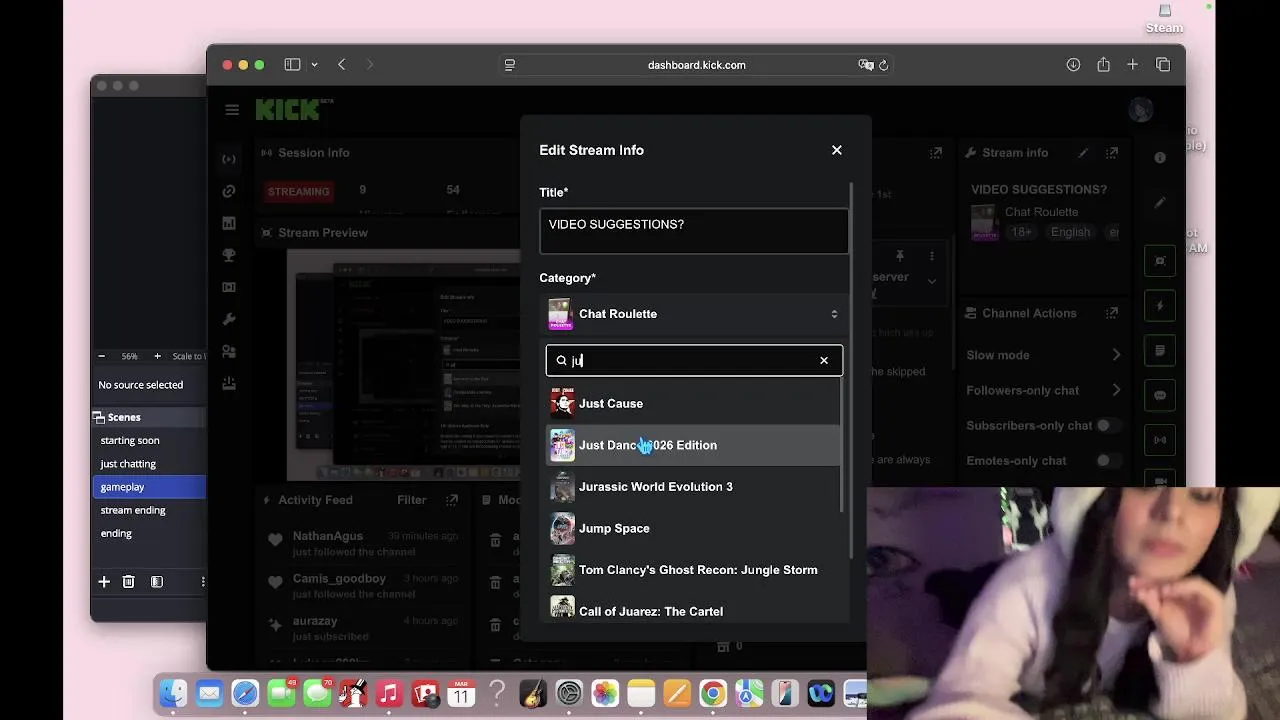Click the English language tag
This screenshot has height=720, width=1280.
click(1070, 232)
